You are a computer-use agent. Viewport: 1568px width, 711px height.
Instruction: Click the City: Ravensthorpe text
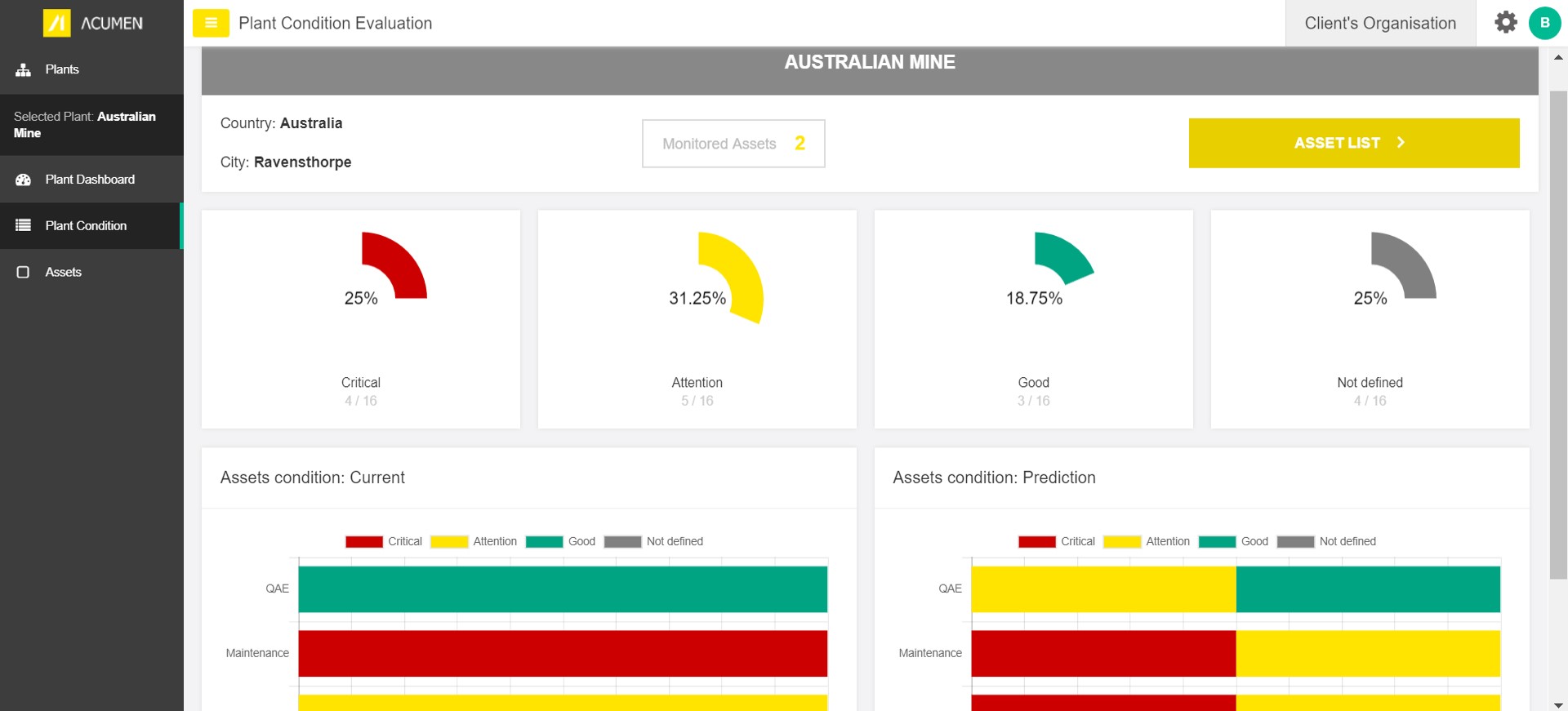[286, 162]
